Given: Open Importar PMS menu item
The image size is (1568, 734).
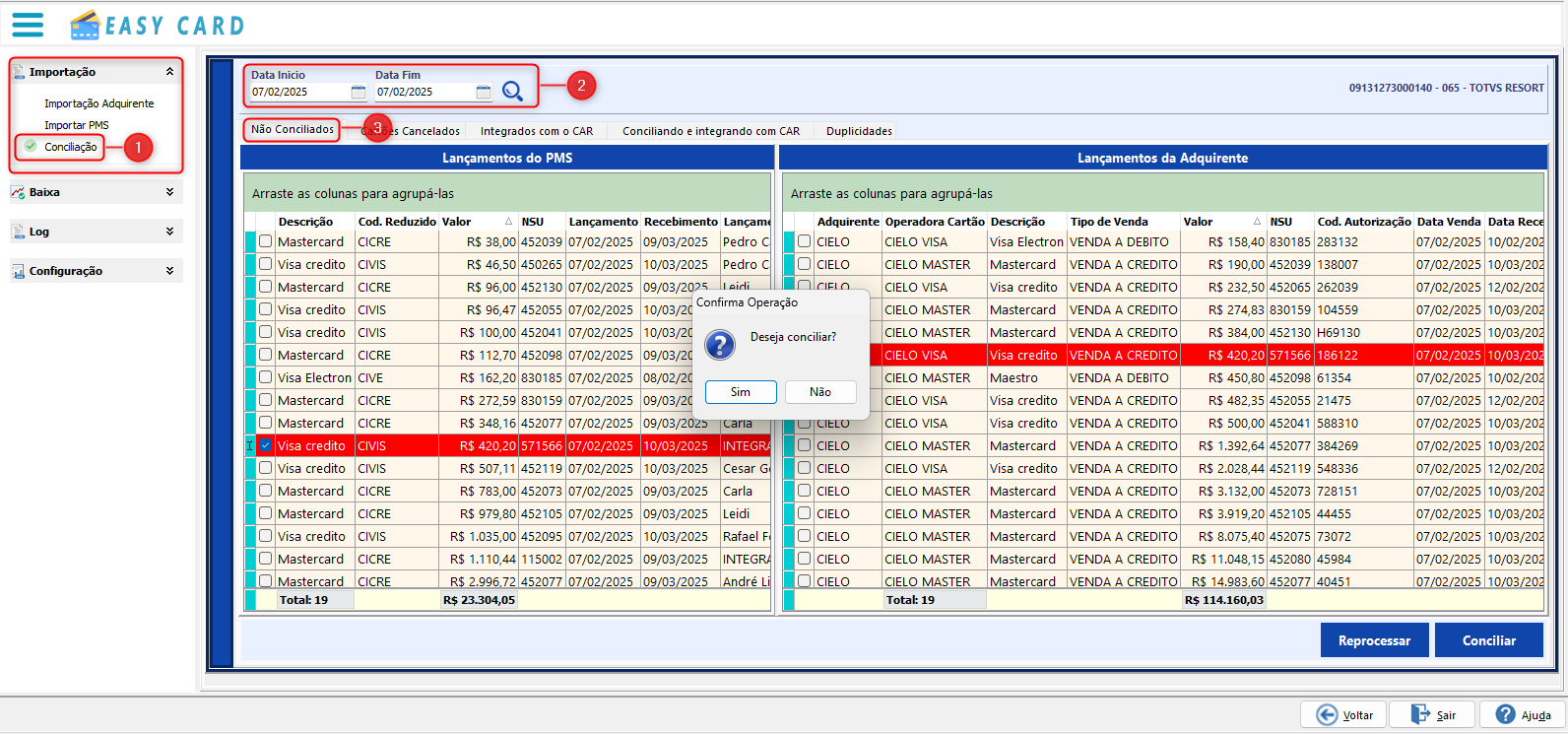Looking at the screenshot, I should coord(77,125).
